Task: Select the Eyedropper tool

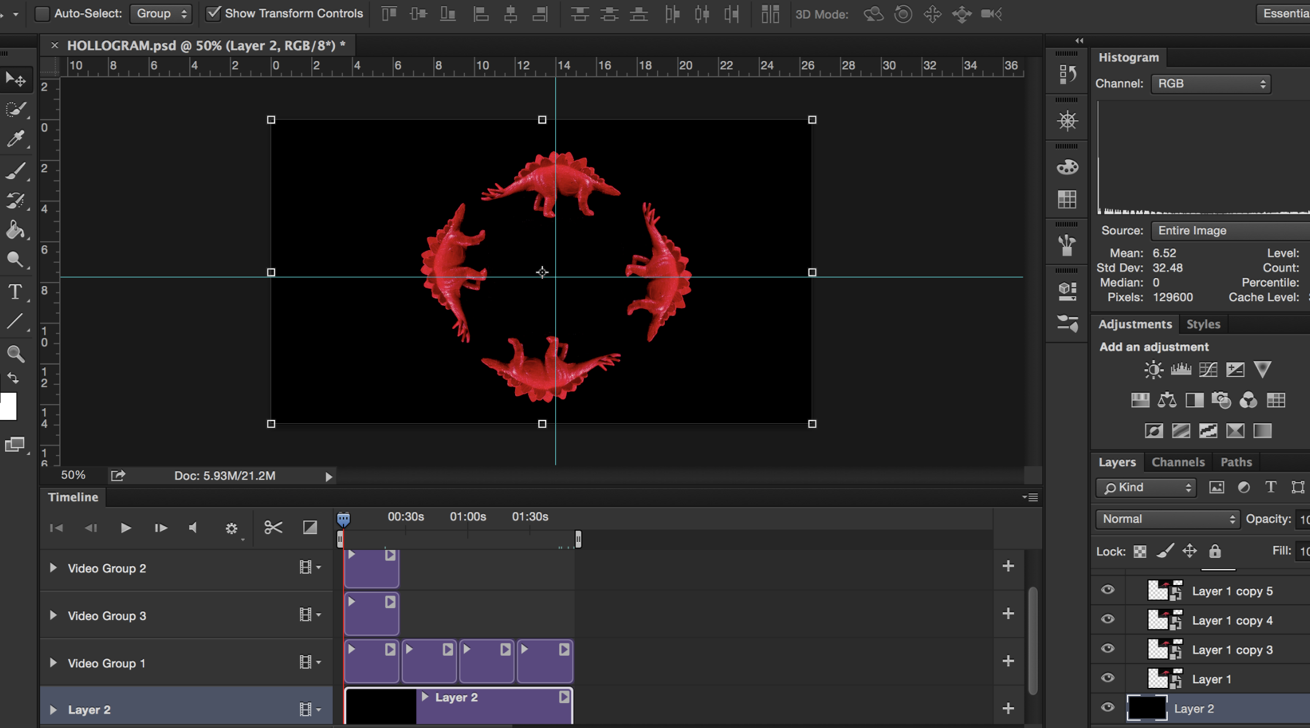Action: click(15, 140)
